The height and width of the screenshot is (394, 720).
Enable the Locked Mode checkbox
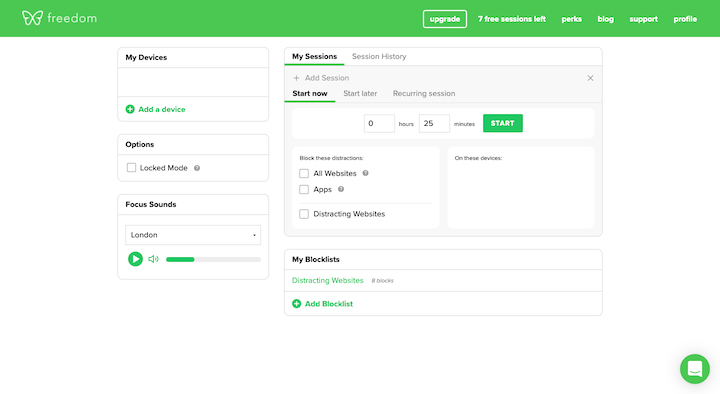[131, 168]
